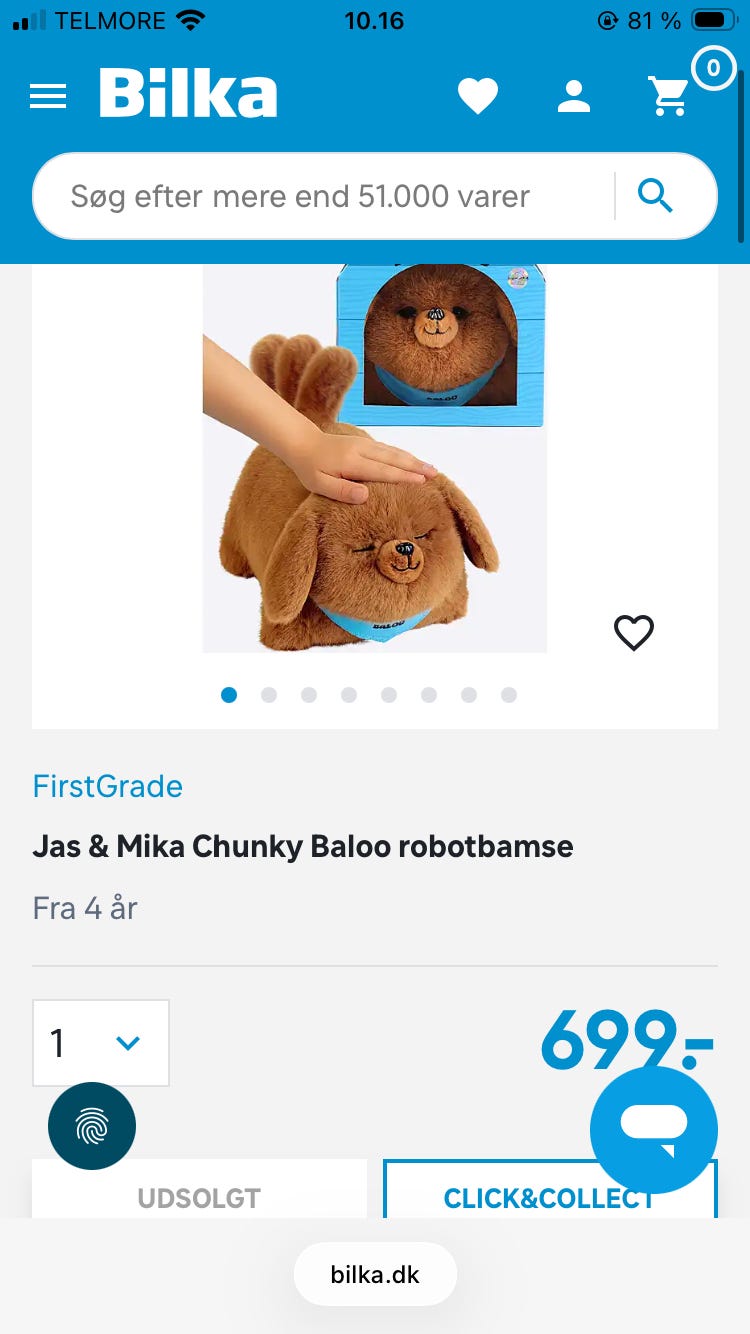Go to Bilka home via logo
Screen dimensions: 750x1334
(188, 94)
